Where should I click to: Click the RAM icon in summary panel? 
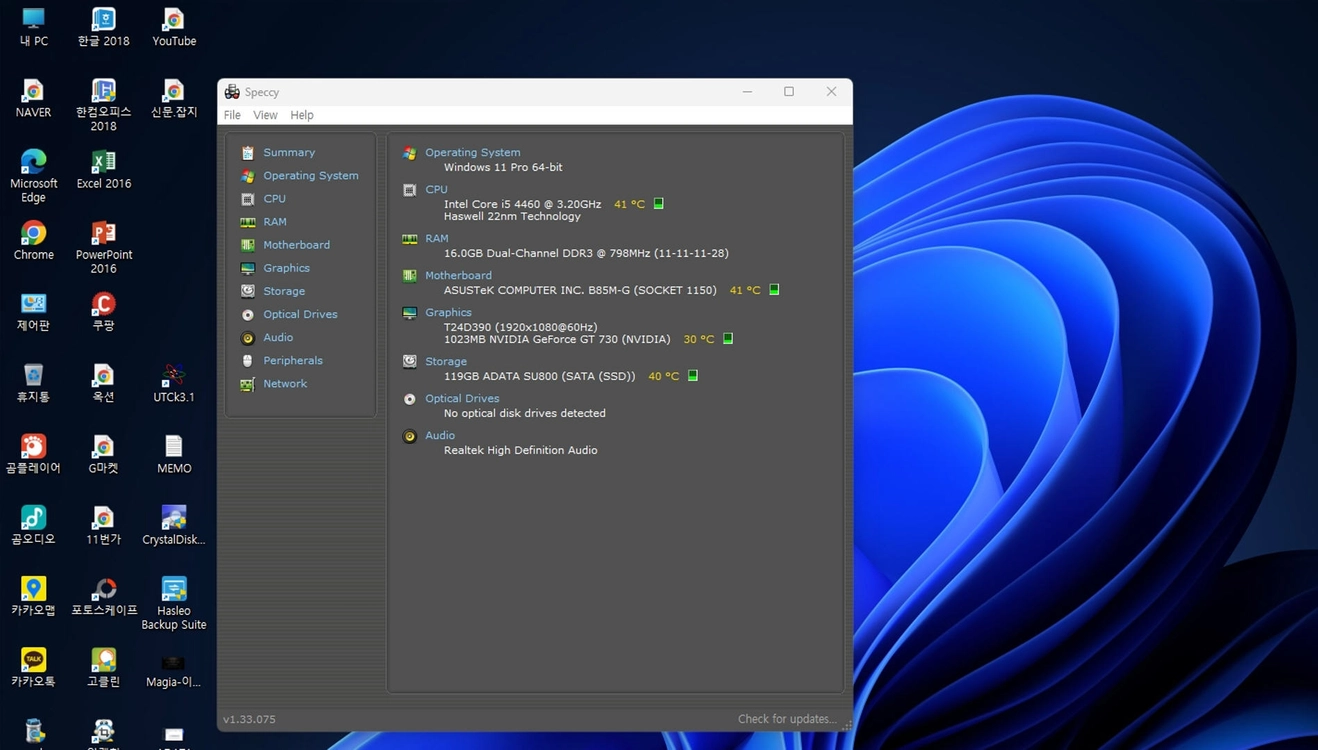point(410,239)
